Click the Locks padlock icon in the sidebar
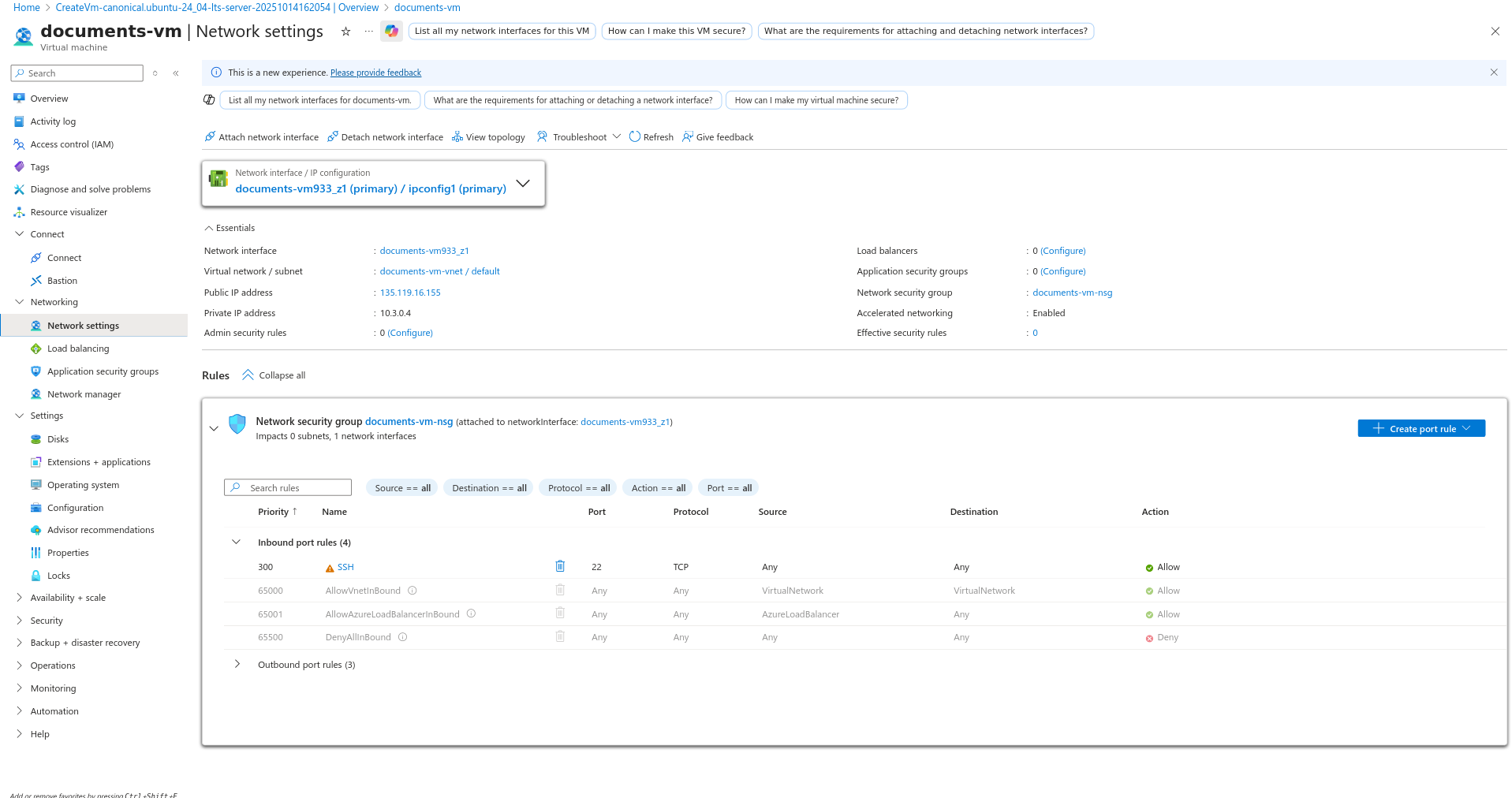This screenshot has width=1512, height=798. [36, 576]
